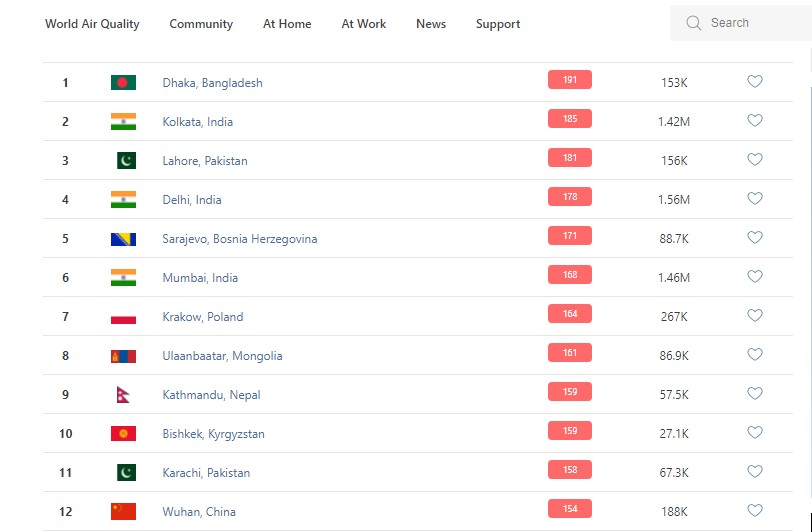
Task: Open the Community menu item
Action: click(x=201, y=24)
